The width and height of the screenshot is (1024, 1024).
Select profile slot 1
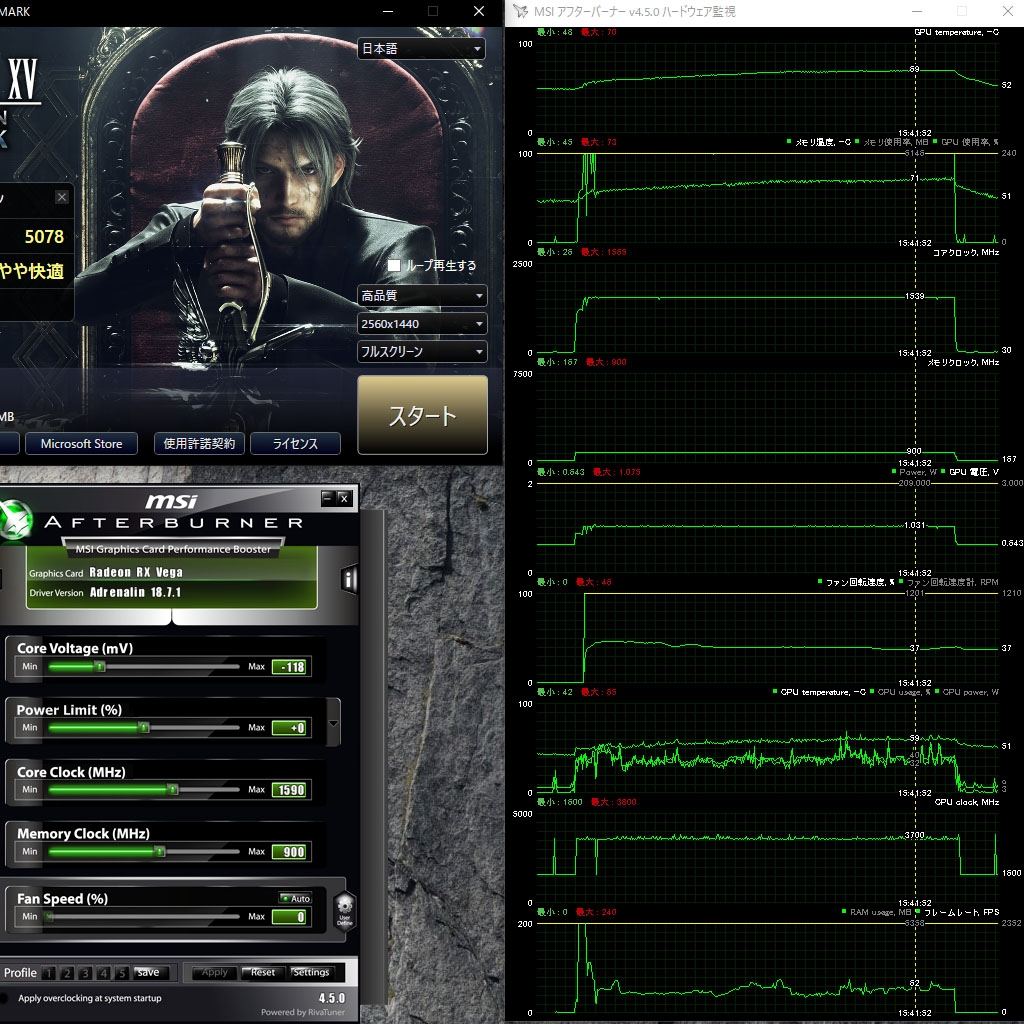tap(48, 972)
